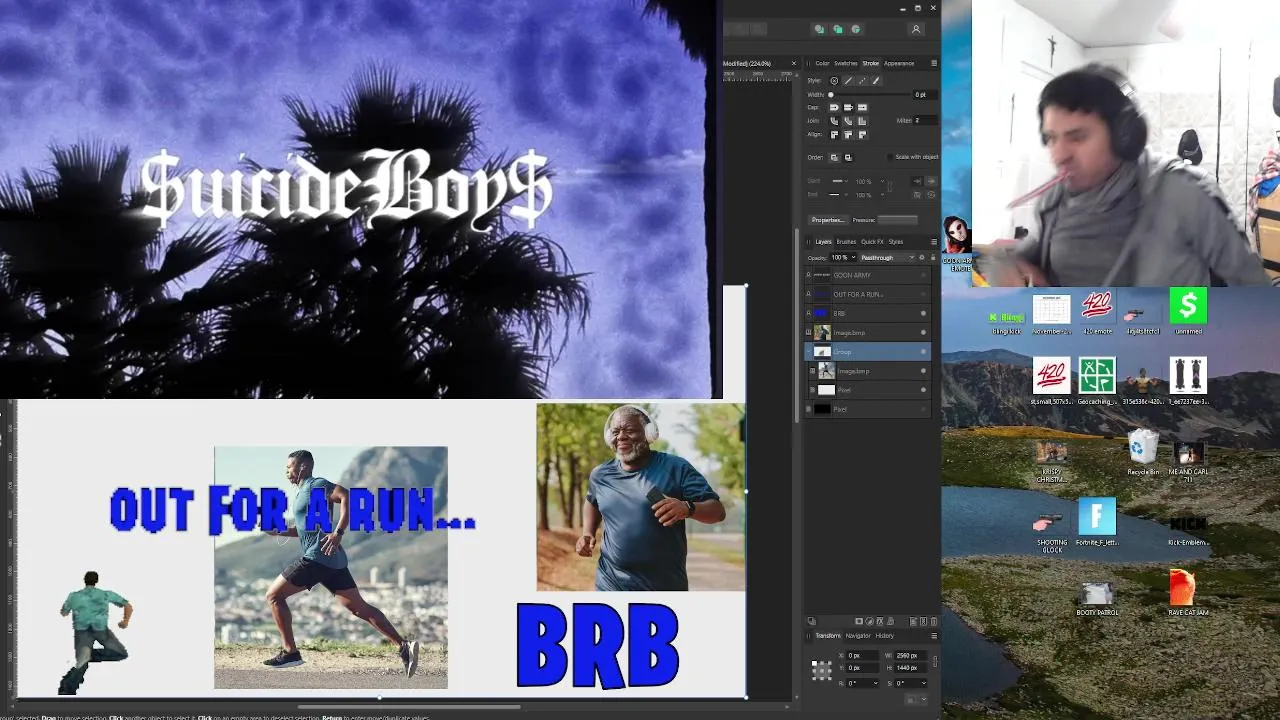Open the Stroke panel options menu
The width and height of the screenshot is (1280, 720).
point(934,63)
